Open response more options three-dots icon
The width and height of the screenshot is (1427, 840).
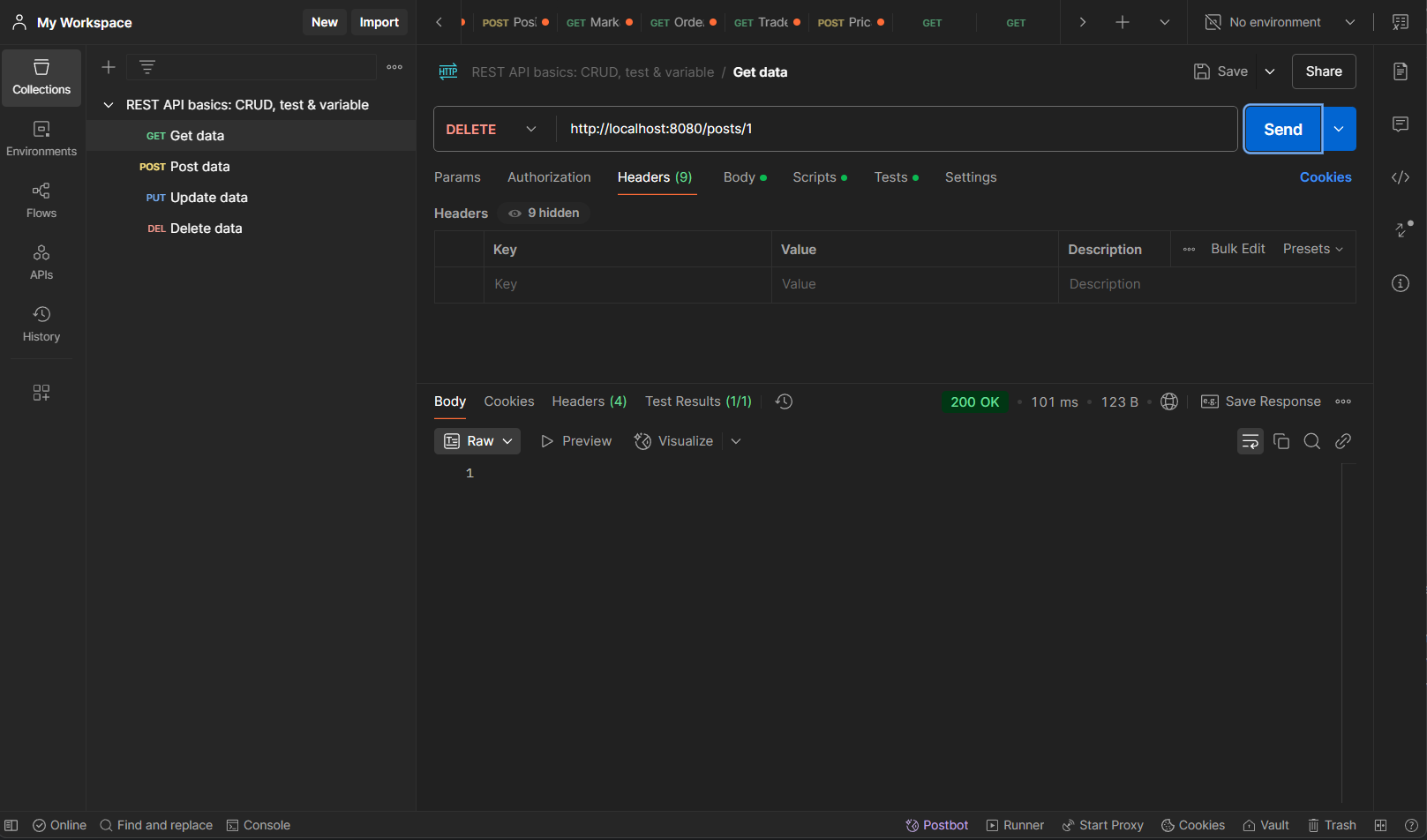click(1343, 401)
